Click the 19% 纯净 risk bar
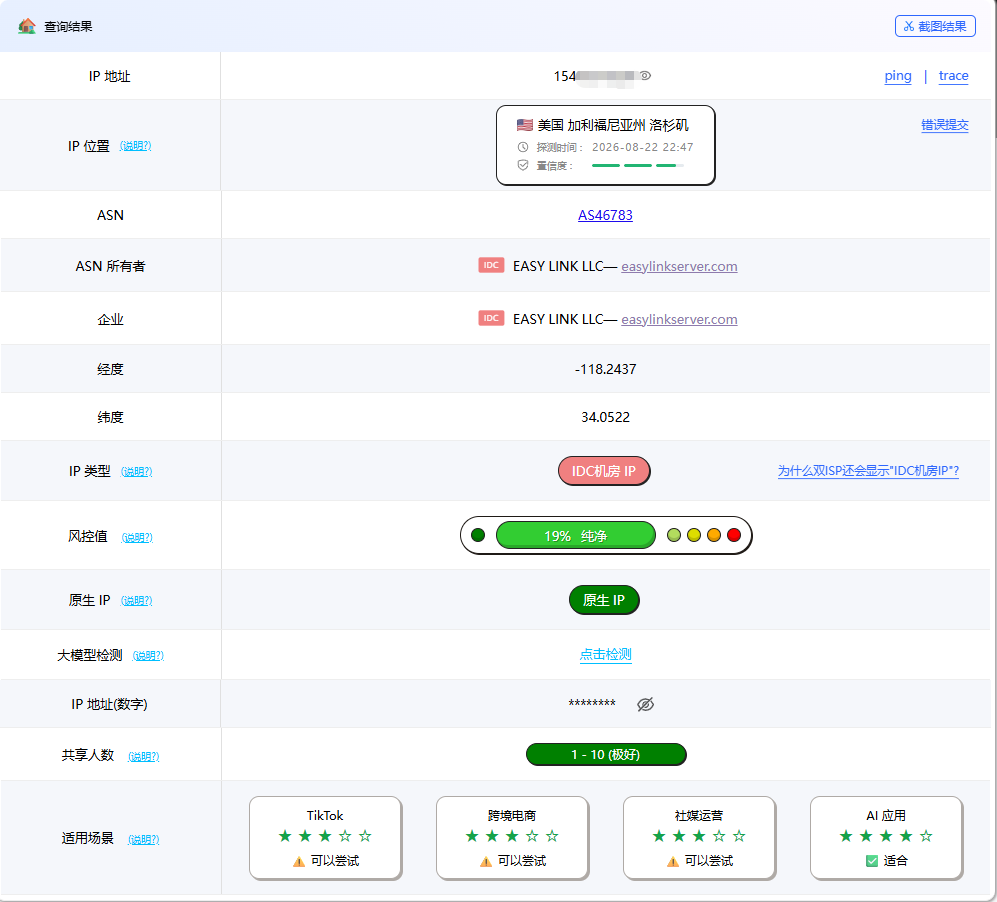 pos(575,535)
